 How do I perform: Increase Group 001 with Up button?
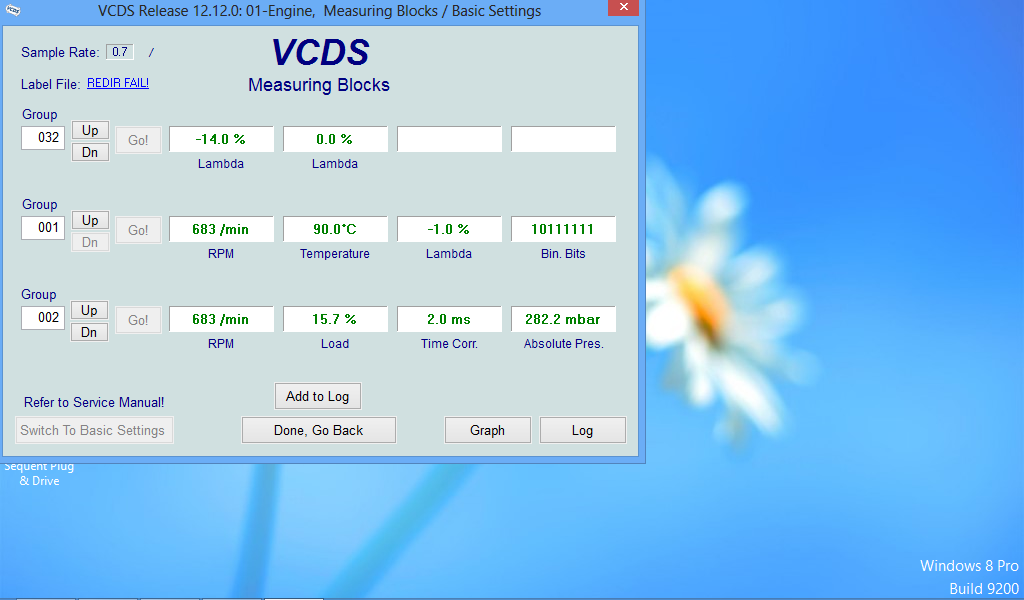(x=90, y=220)
